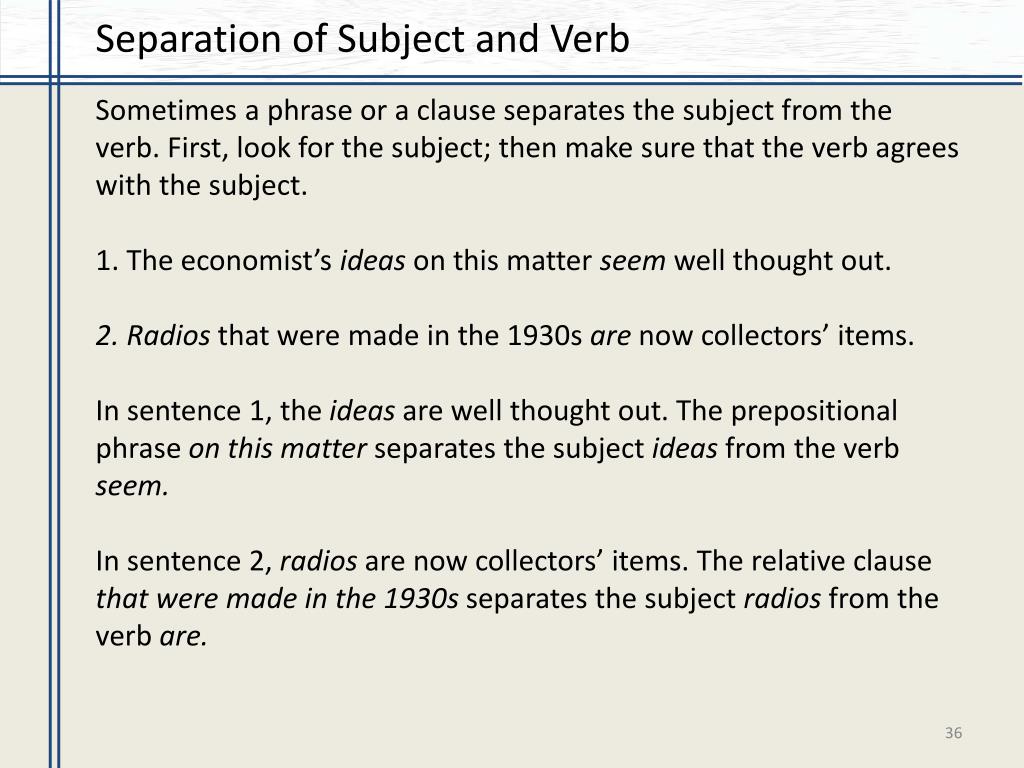Click the slide number 36
Screen dimensions: 1024x768
pos(953,733)
